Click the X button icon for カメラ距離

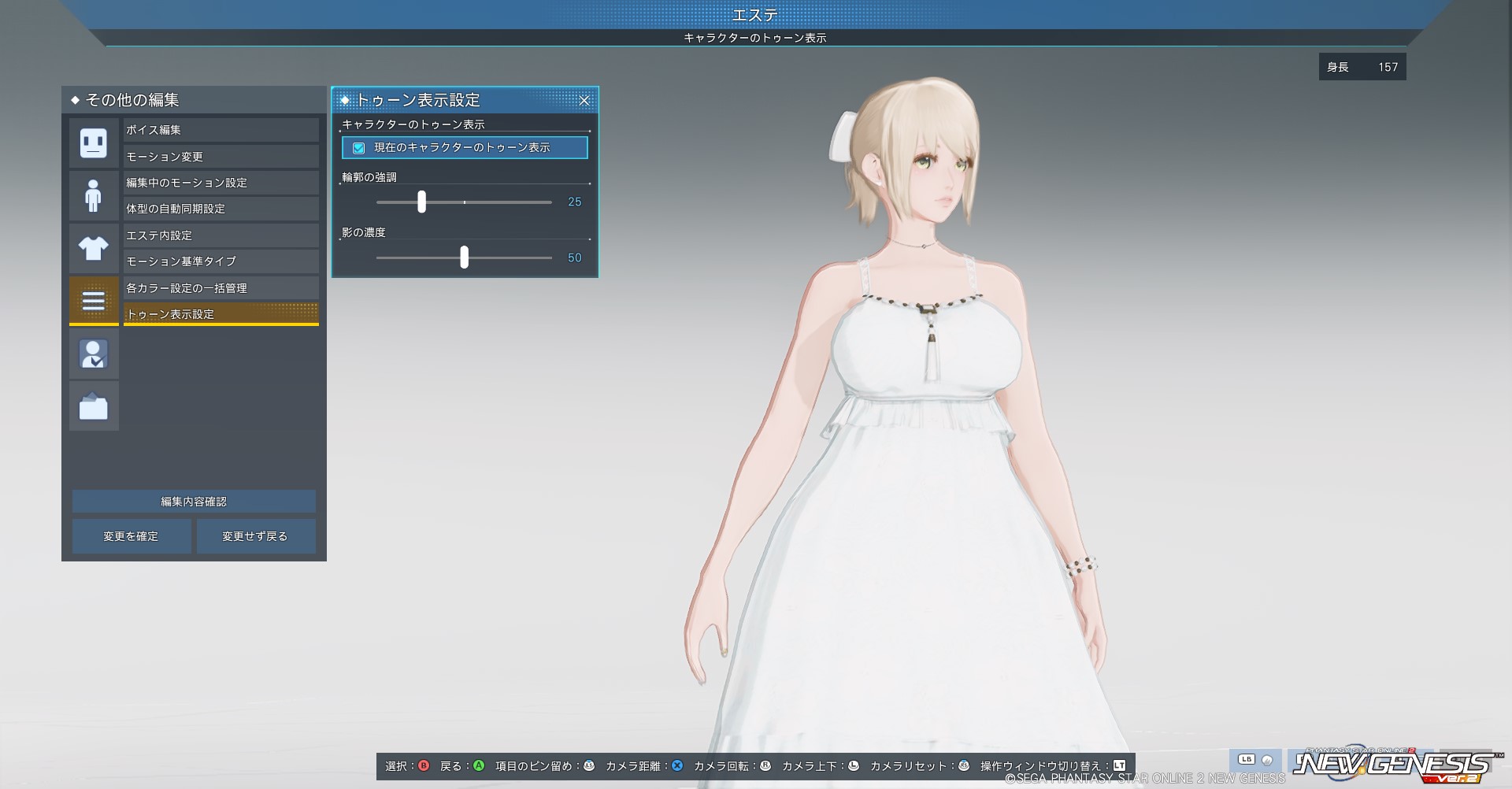coord(677,765)
